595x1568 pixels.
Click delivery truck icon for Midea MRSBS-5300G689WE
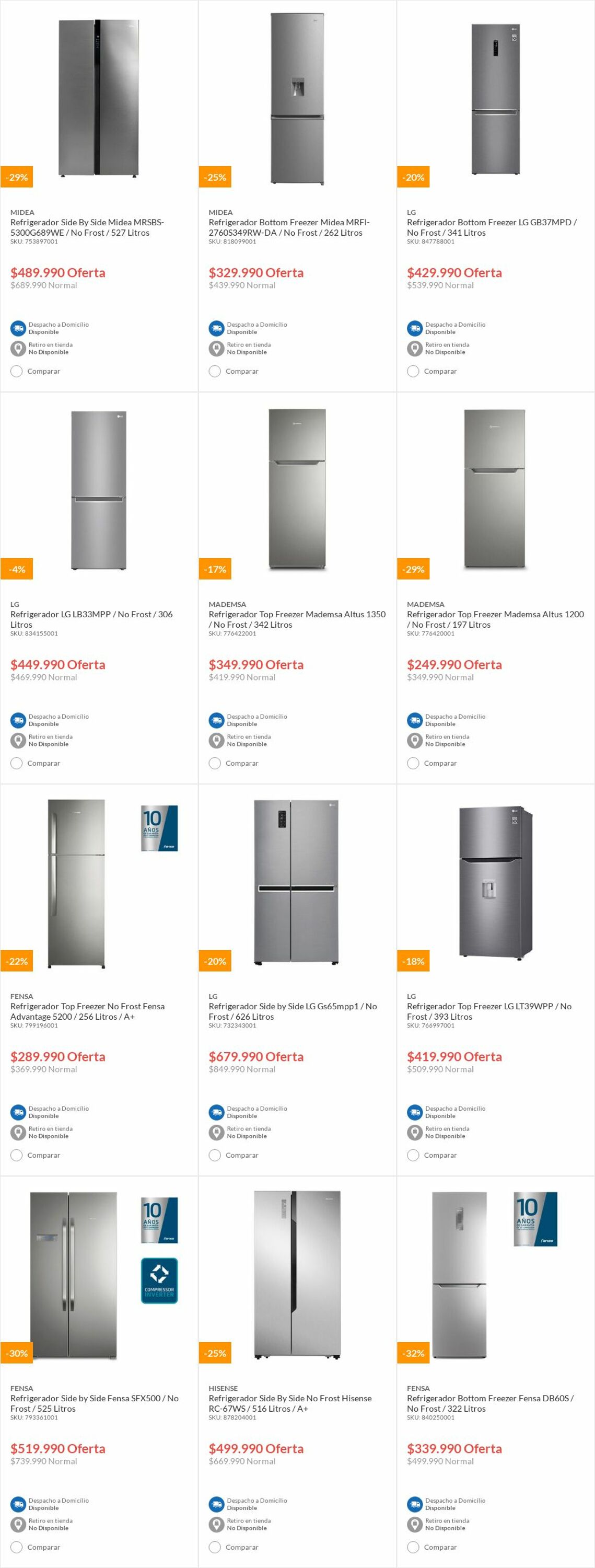[x=18, y=328]
